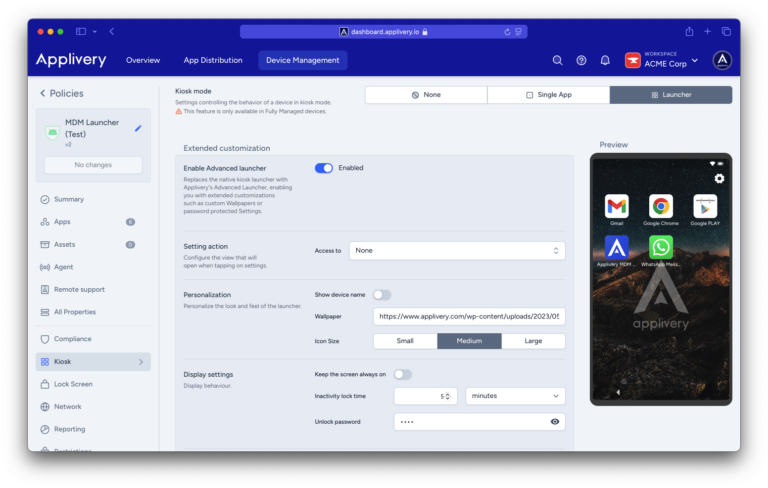Reveal unlock password with eye icon
The width and height of the screenshot is (768, 488).
point(554,421)
